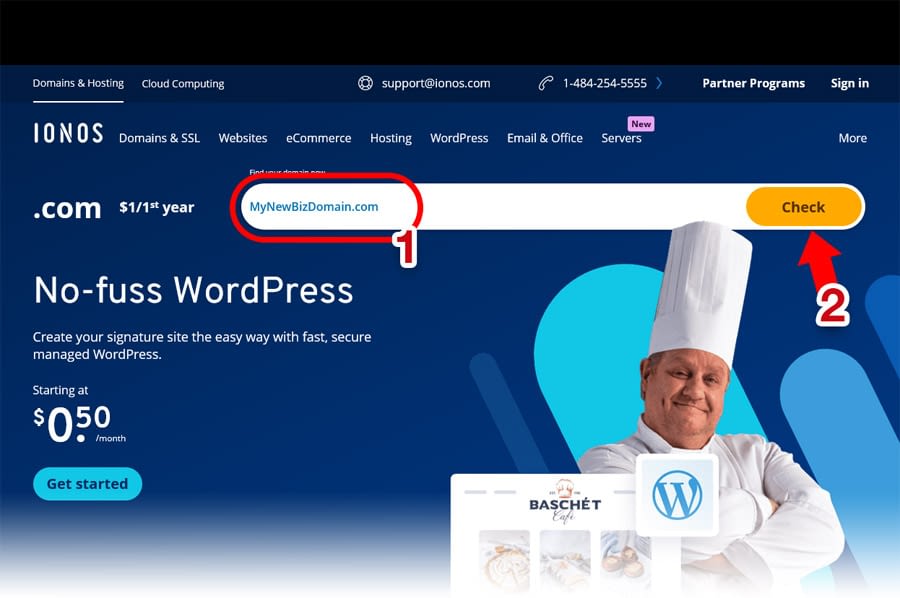The image size is (900, 598).
Task: Click the New badge above Servers
Action: pos(641,124)
